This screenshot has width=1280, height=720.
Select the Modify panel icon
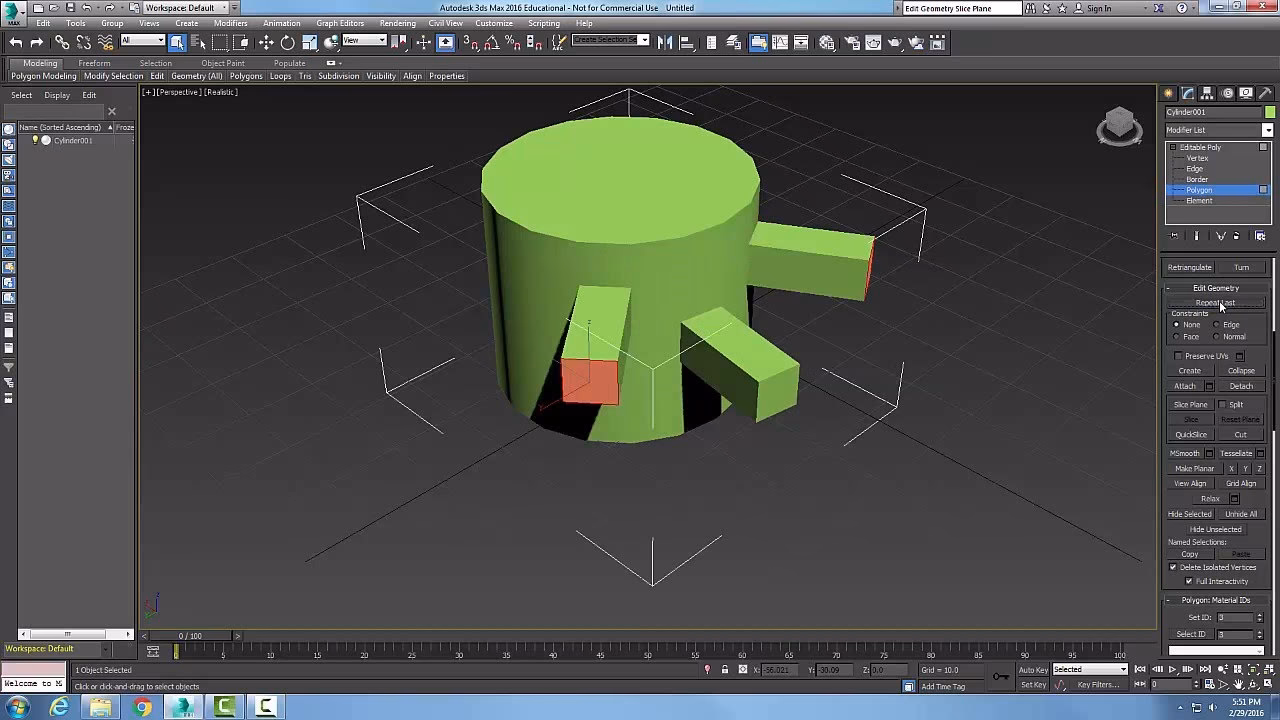point(1187,93)
